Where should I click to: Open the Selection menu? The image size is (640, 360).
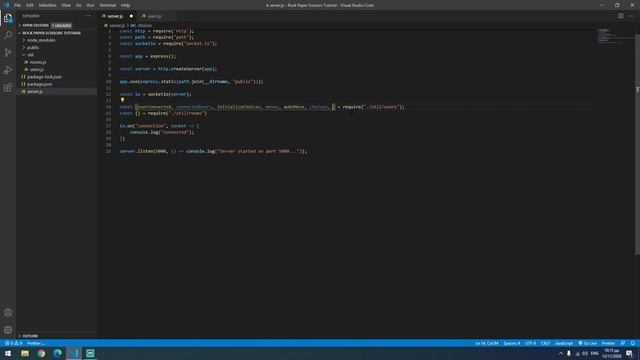click(47, 5)
